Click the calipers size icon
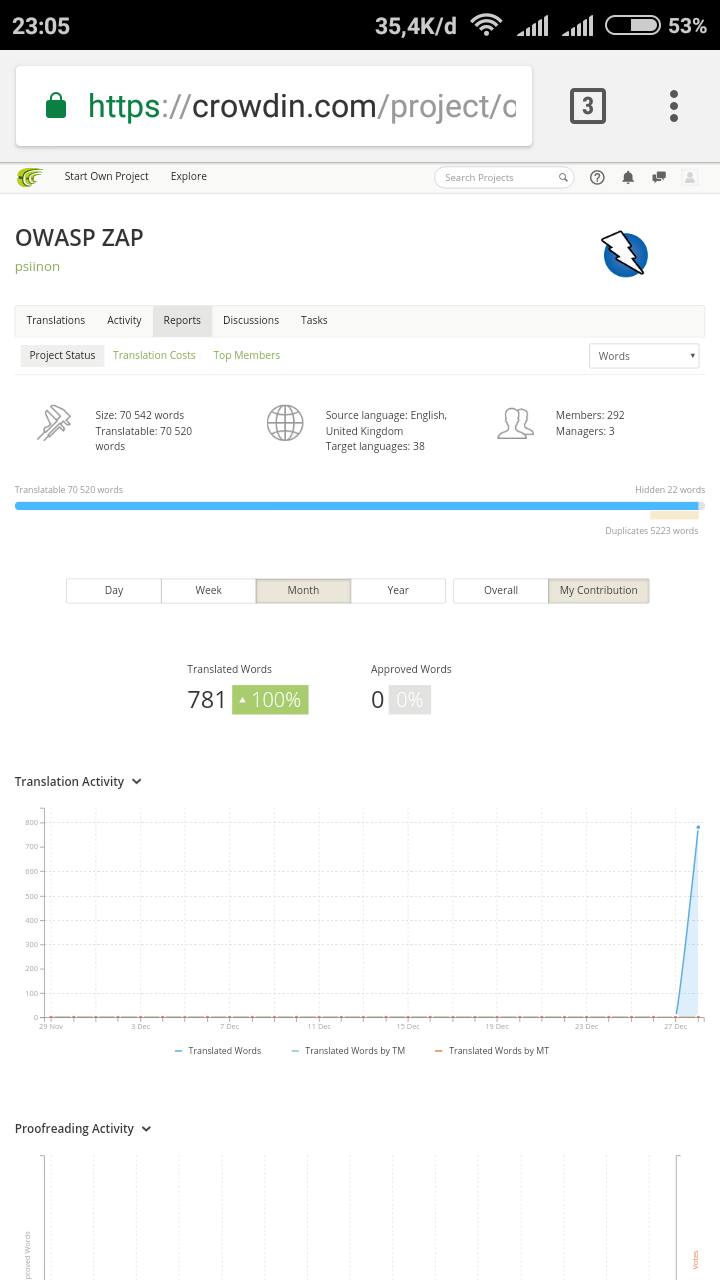Screen dimensions: 720x1280 coord(53,423)
